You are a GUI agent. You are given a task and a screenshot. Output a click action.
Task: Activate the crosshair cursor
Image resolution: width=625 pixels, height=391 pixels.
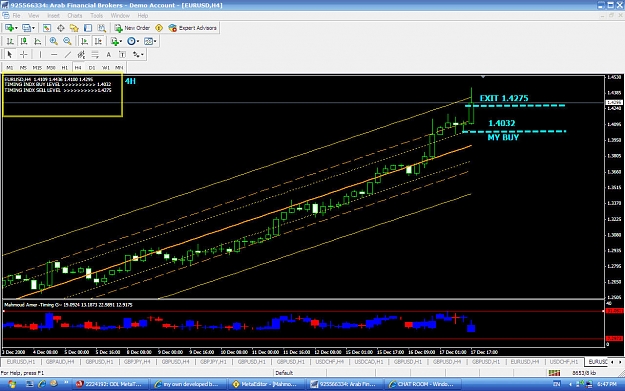tap(24, 55)
